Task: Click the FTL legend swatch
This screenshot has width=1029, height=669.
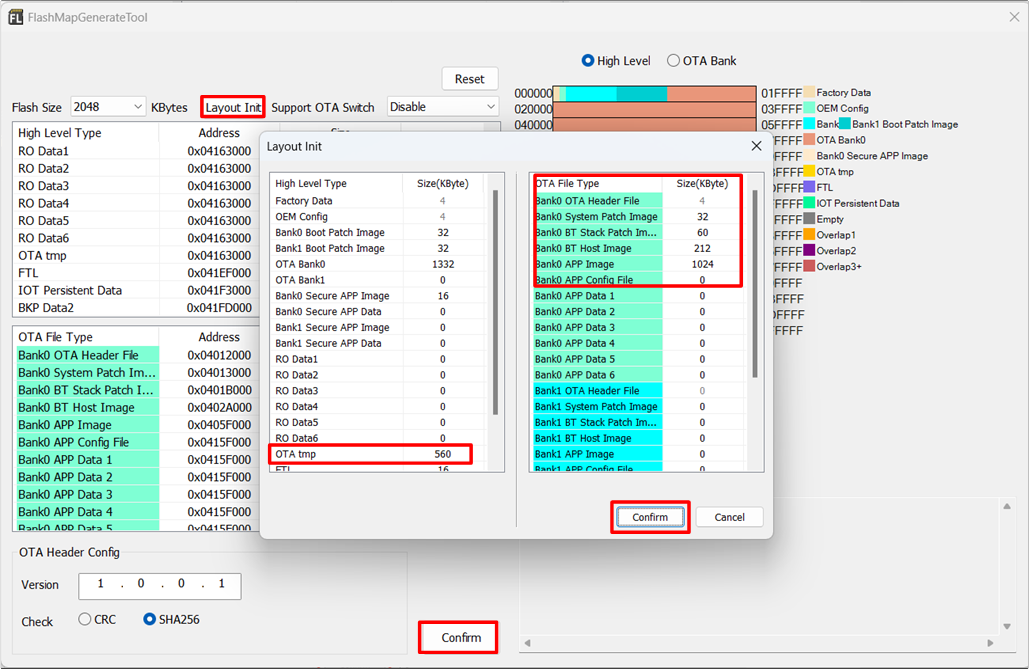Action: tap(809, 187)
